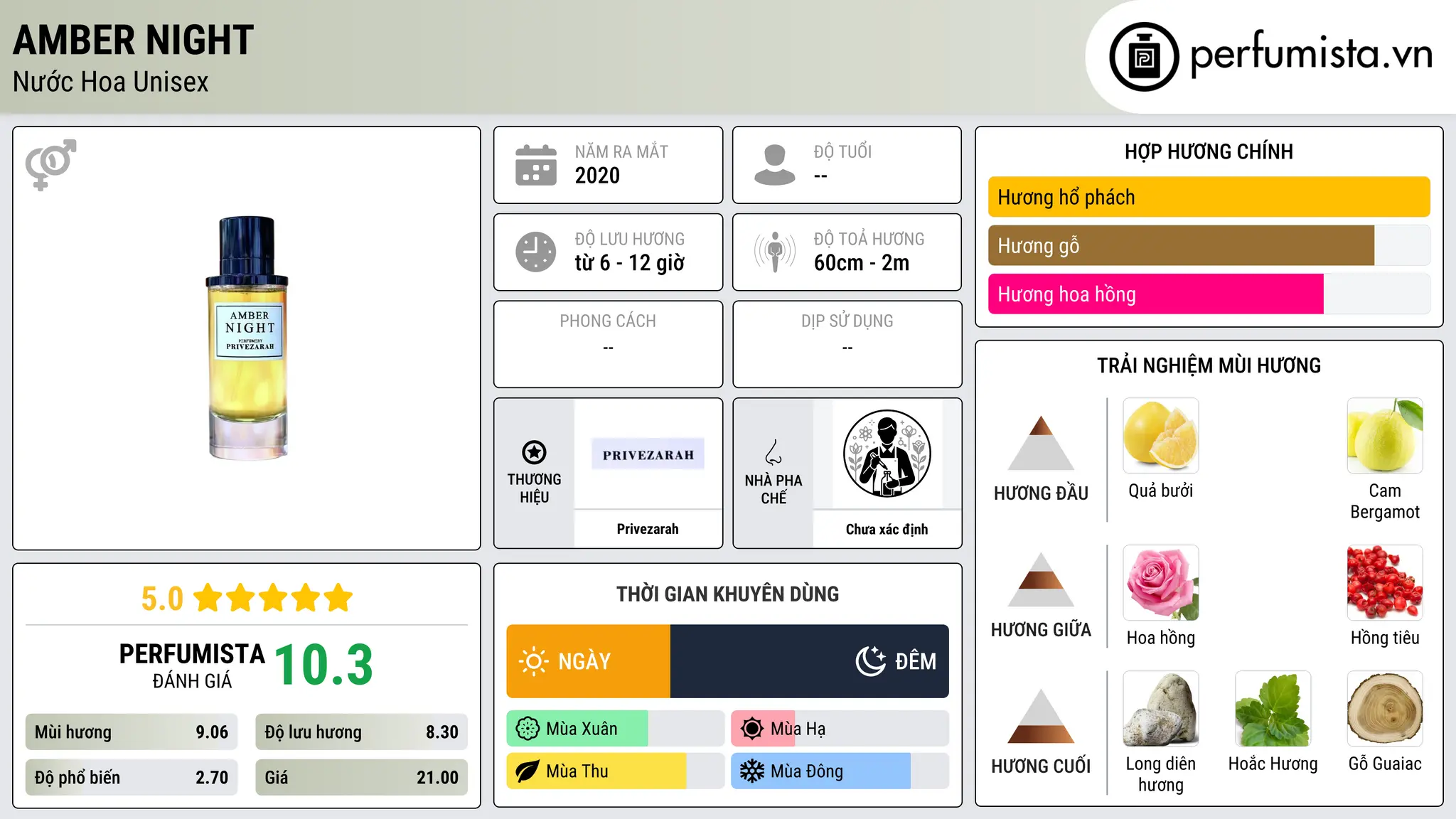The image size is (1456, 819).
Task: Click the Hợp hương chính heading
Action: tap(1209, 151)
